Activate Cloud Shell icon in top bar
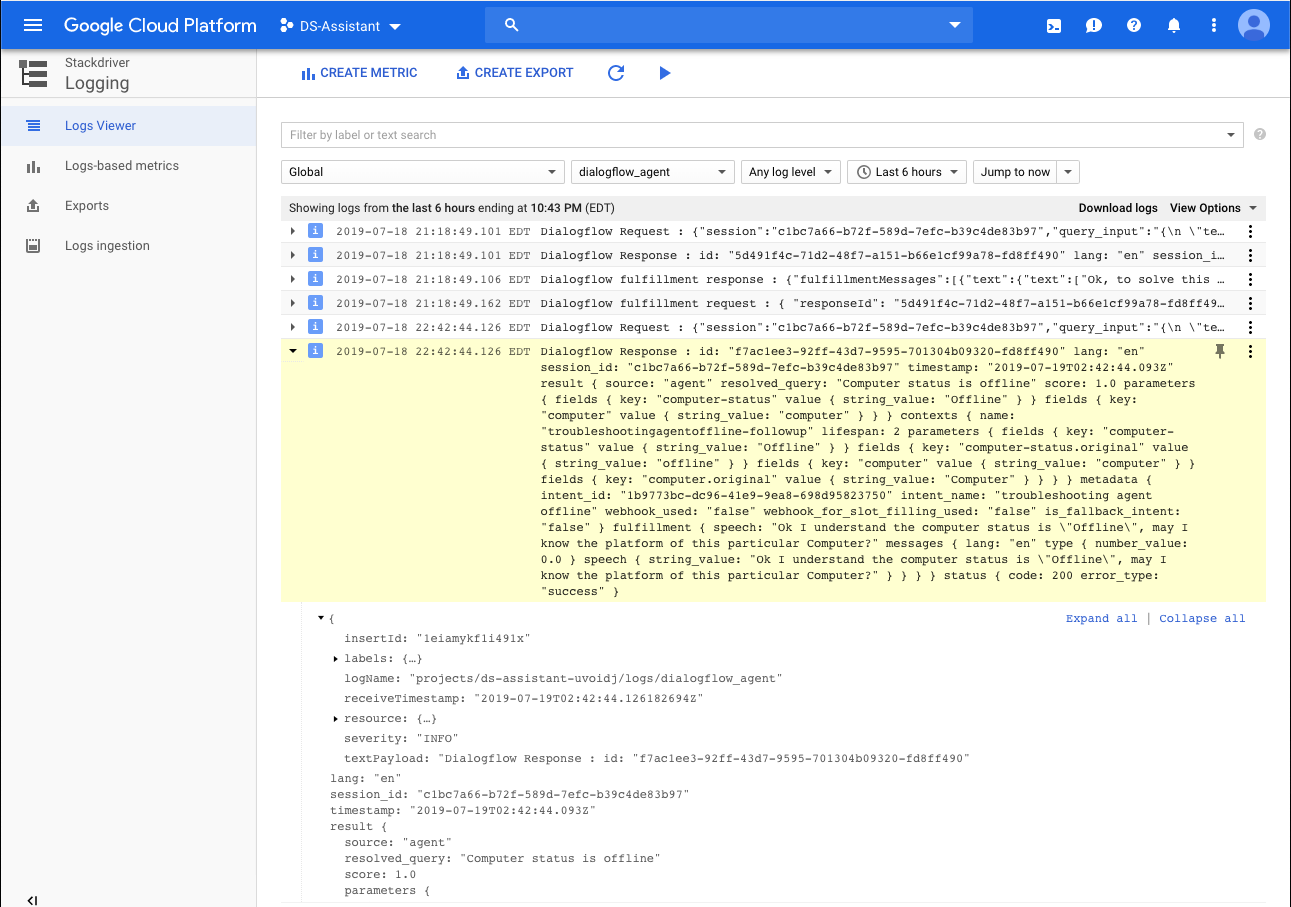 tap(1054, 25)
